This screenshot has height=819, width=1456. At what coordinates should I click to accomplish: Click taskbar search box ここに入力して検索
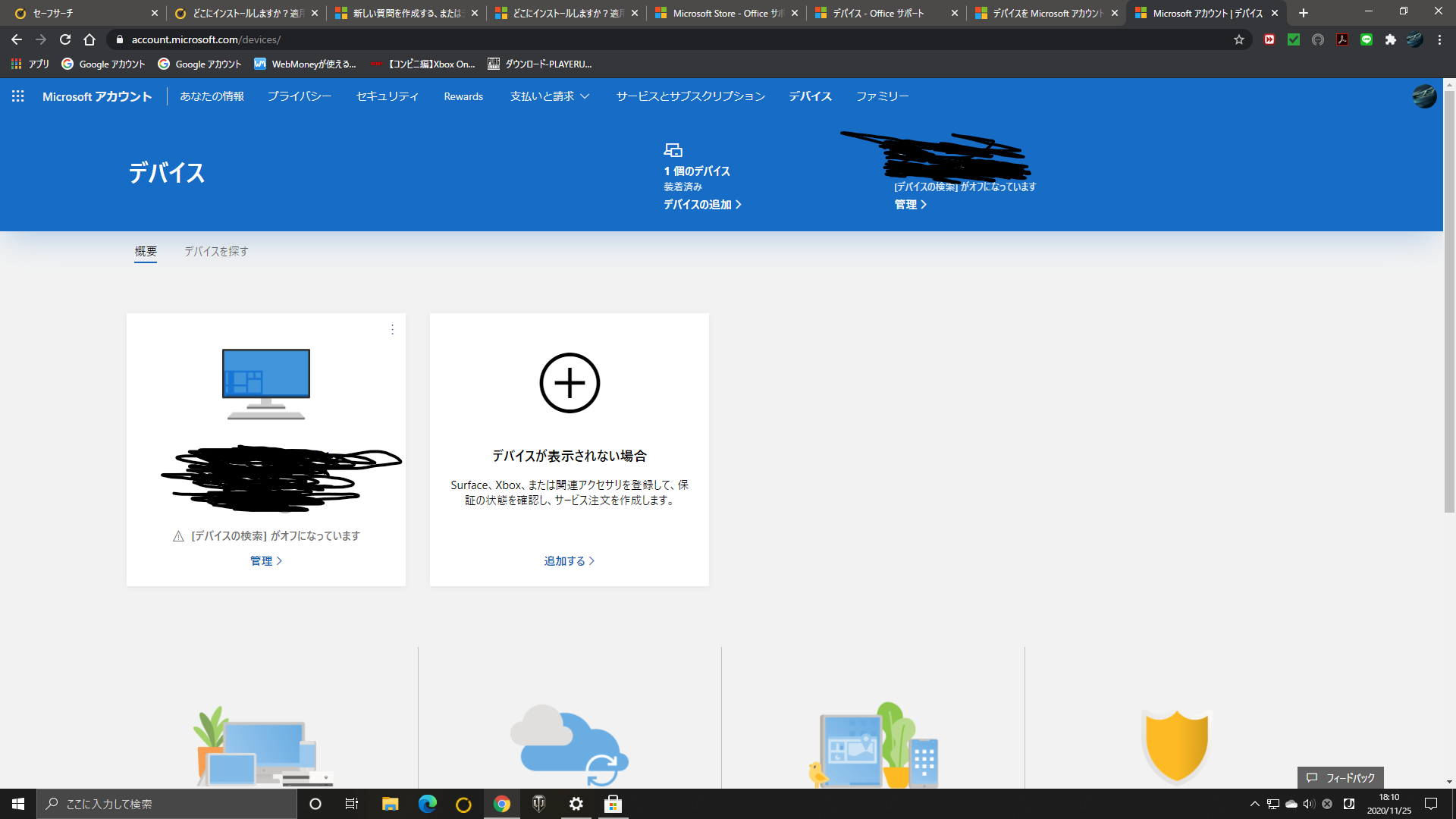pos(167,804)
